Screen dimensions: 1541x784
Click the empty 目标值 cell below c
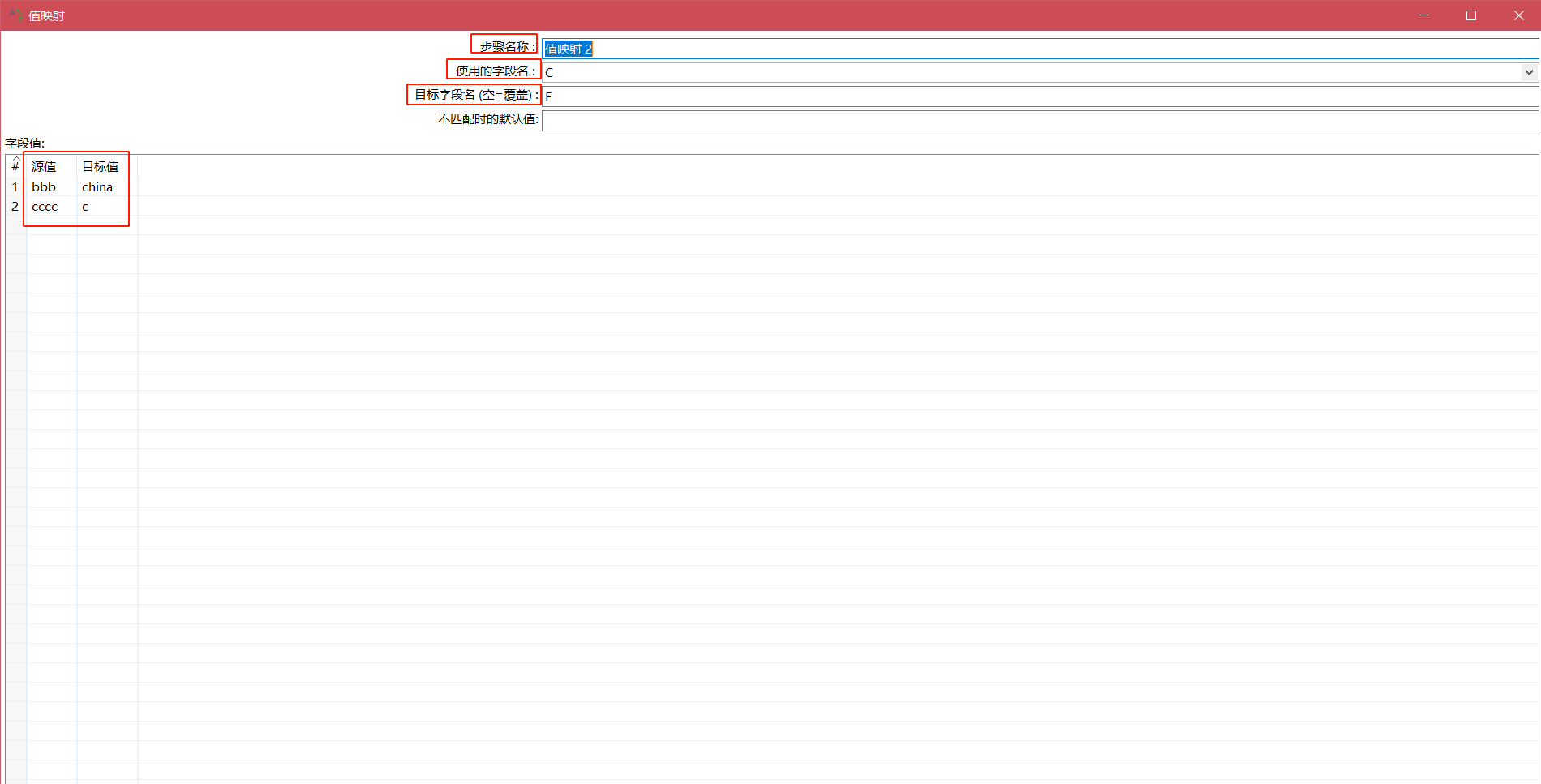click(105, 225)
